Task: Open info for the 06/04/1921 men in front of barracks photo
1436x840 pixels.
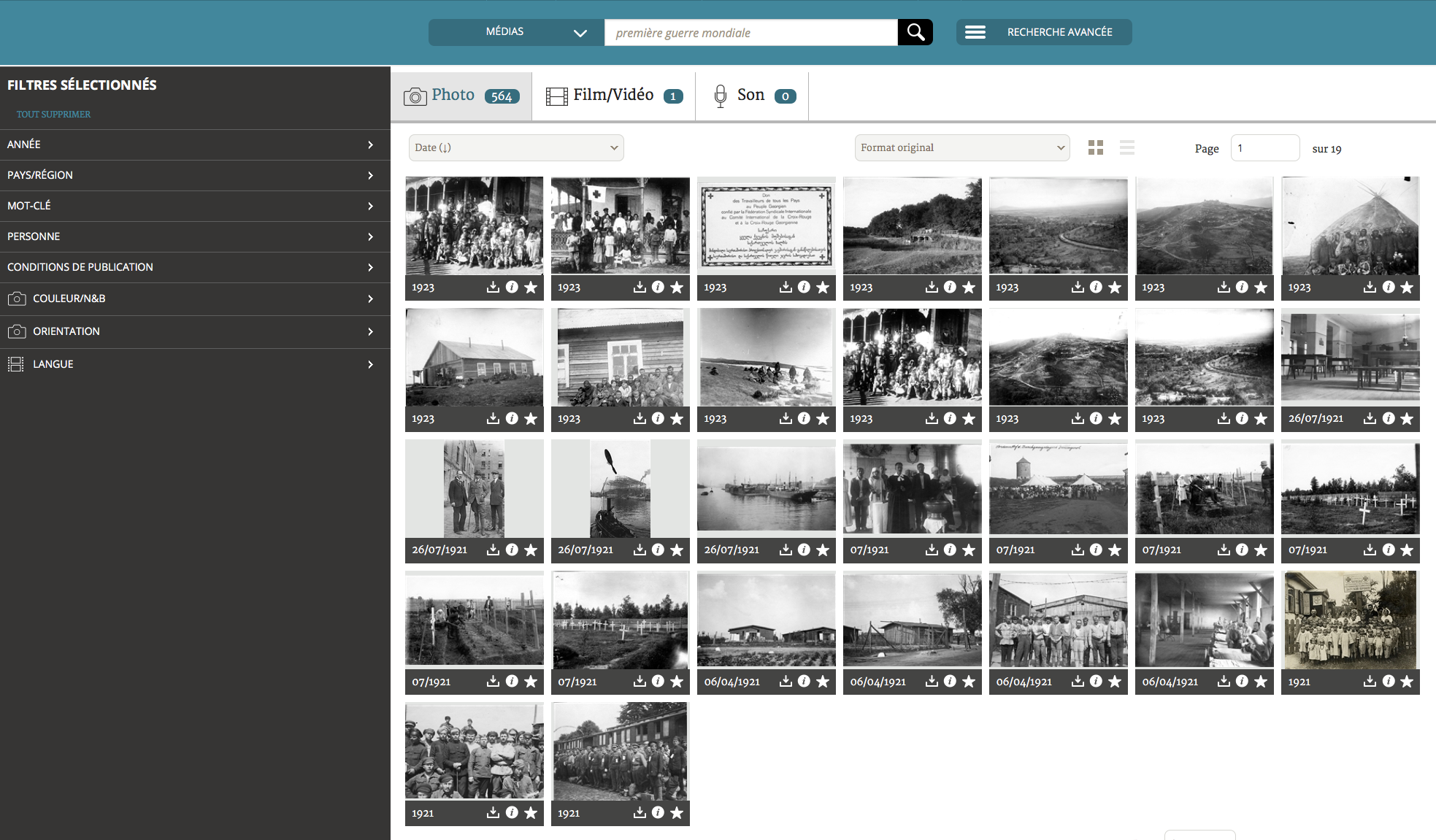Action: click(x=1096, y=681)
